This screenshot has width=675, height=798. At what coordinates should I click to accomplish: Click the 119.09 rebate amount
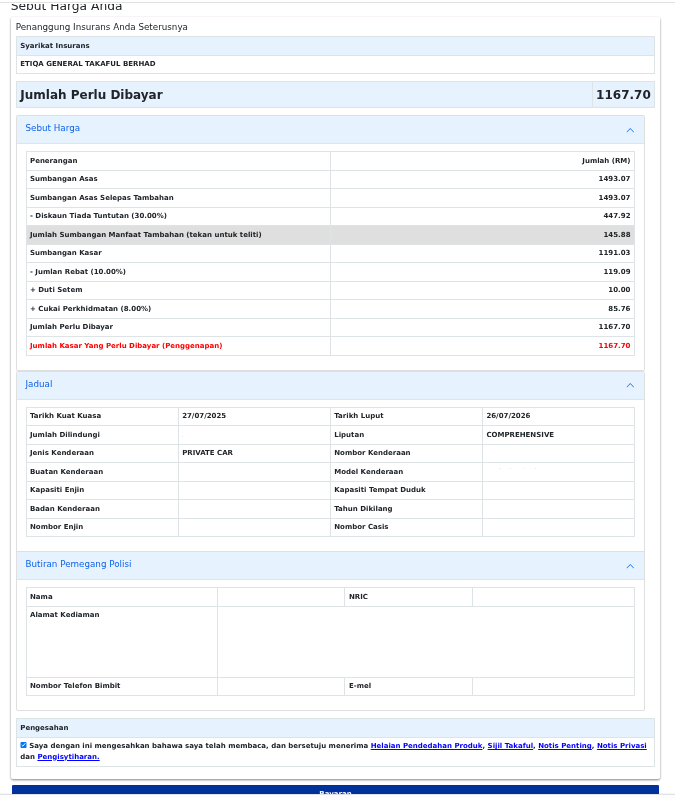coord(616,272)
